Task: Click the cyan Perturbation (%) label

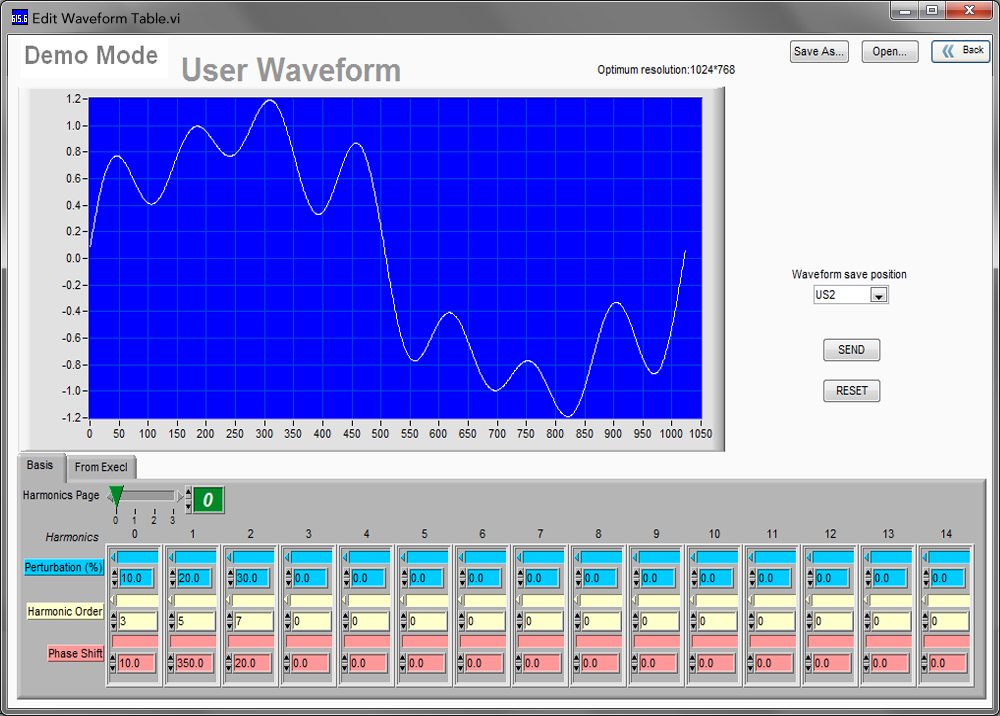Action: point(64,567)
